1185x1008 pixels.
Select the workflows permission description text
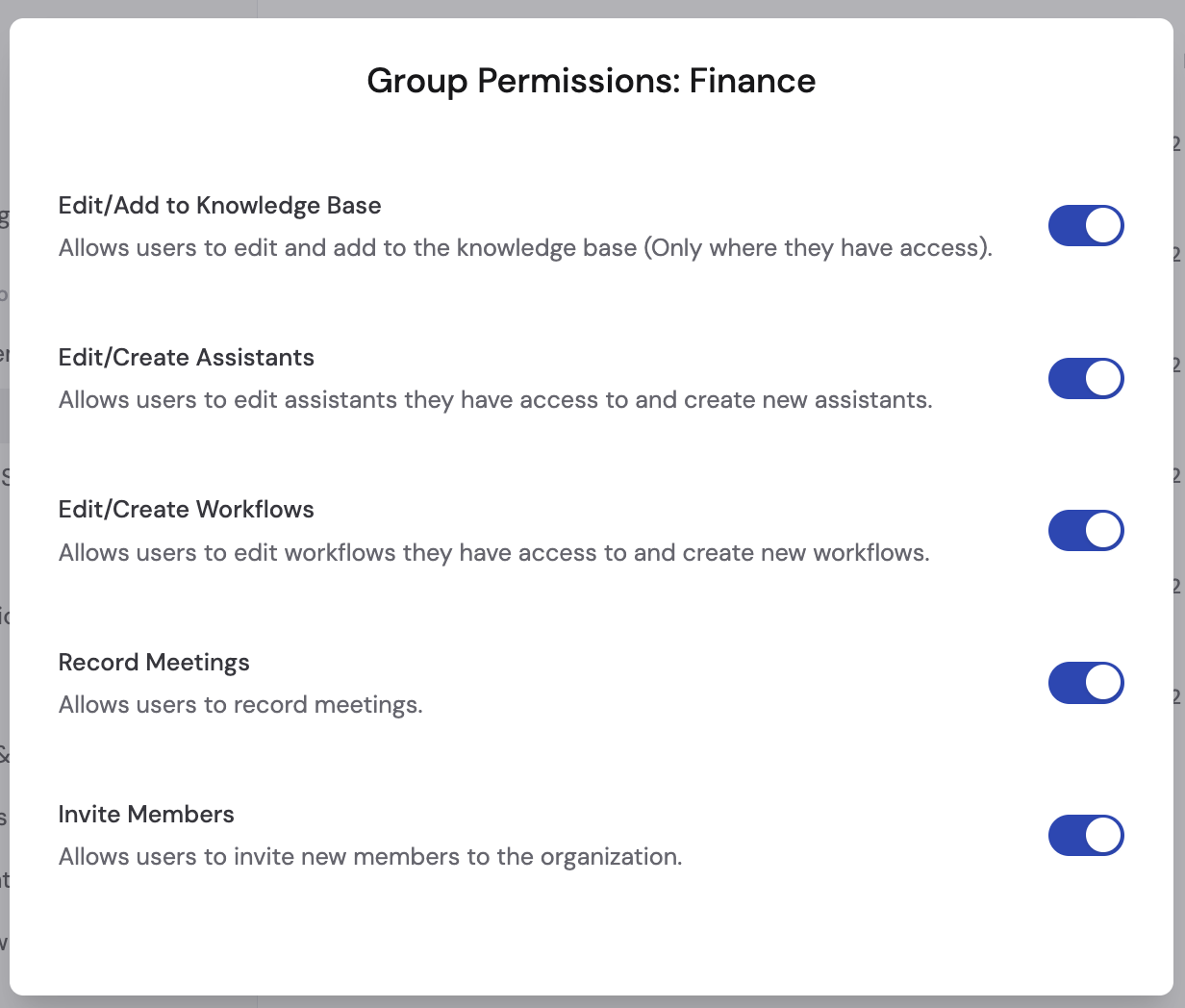click(494, 552)
